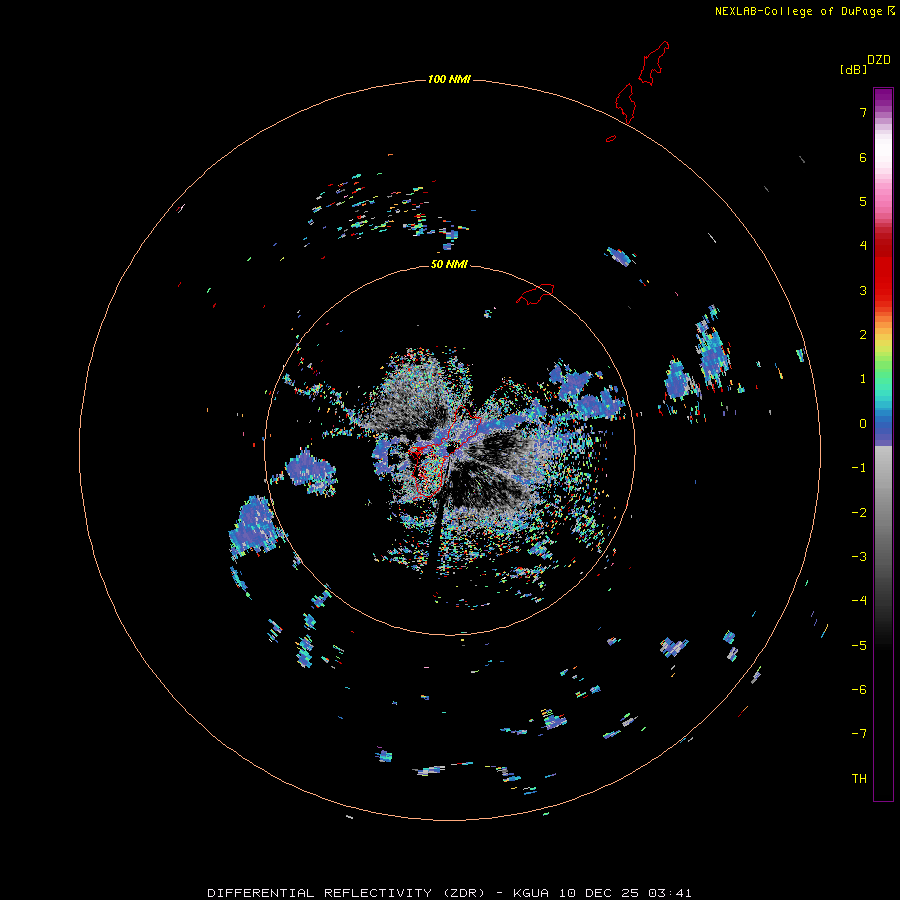Image resolution: width=900 pixels, height=900 pixels.
Task: Click the 6 value on the color scale
Action: click(863, 157)
